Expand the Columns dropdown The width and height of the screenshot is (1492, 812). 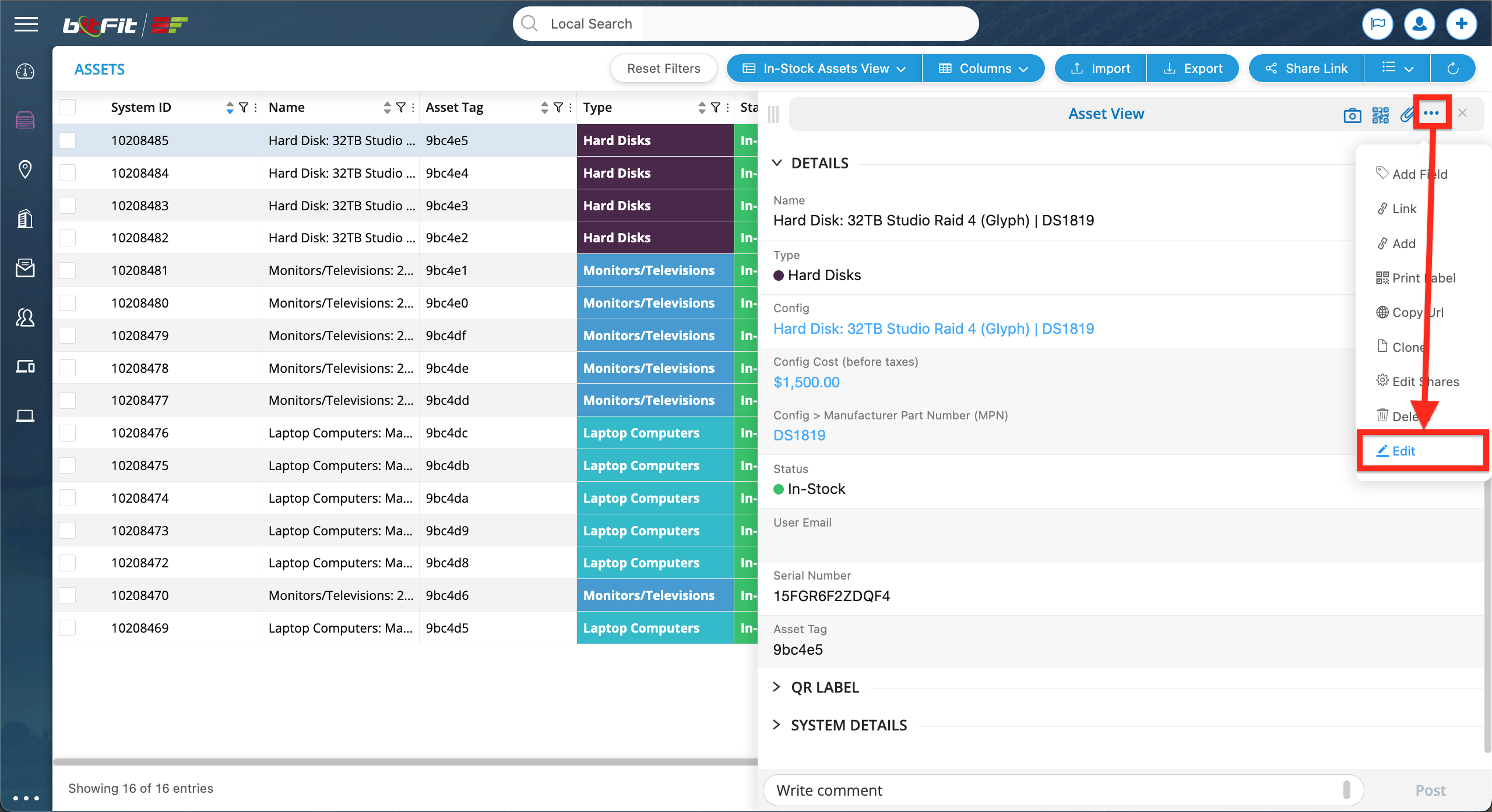(x=983, y=69)
